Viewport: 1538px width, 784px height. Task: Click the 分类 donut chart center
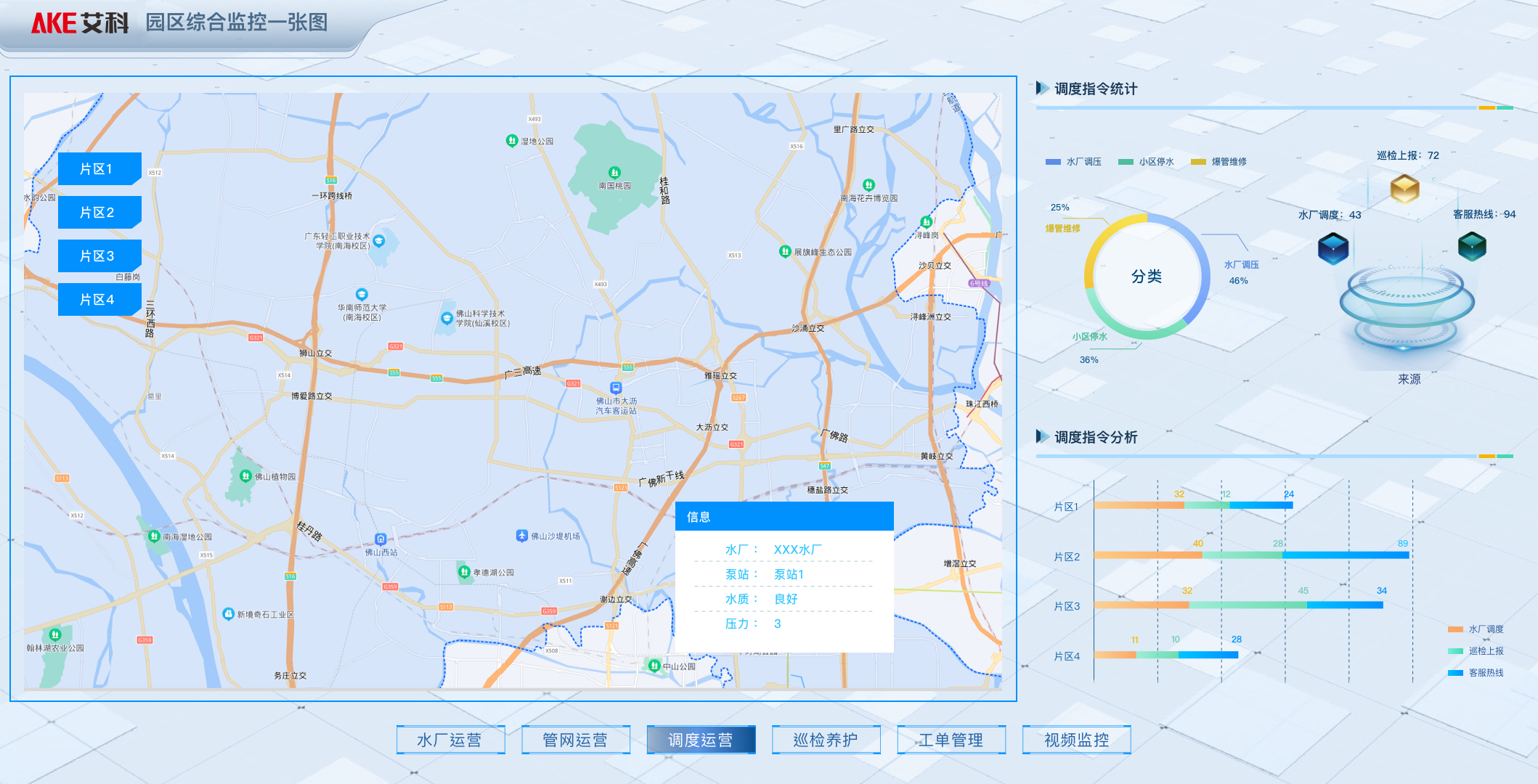coord(1146,277)
